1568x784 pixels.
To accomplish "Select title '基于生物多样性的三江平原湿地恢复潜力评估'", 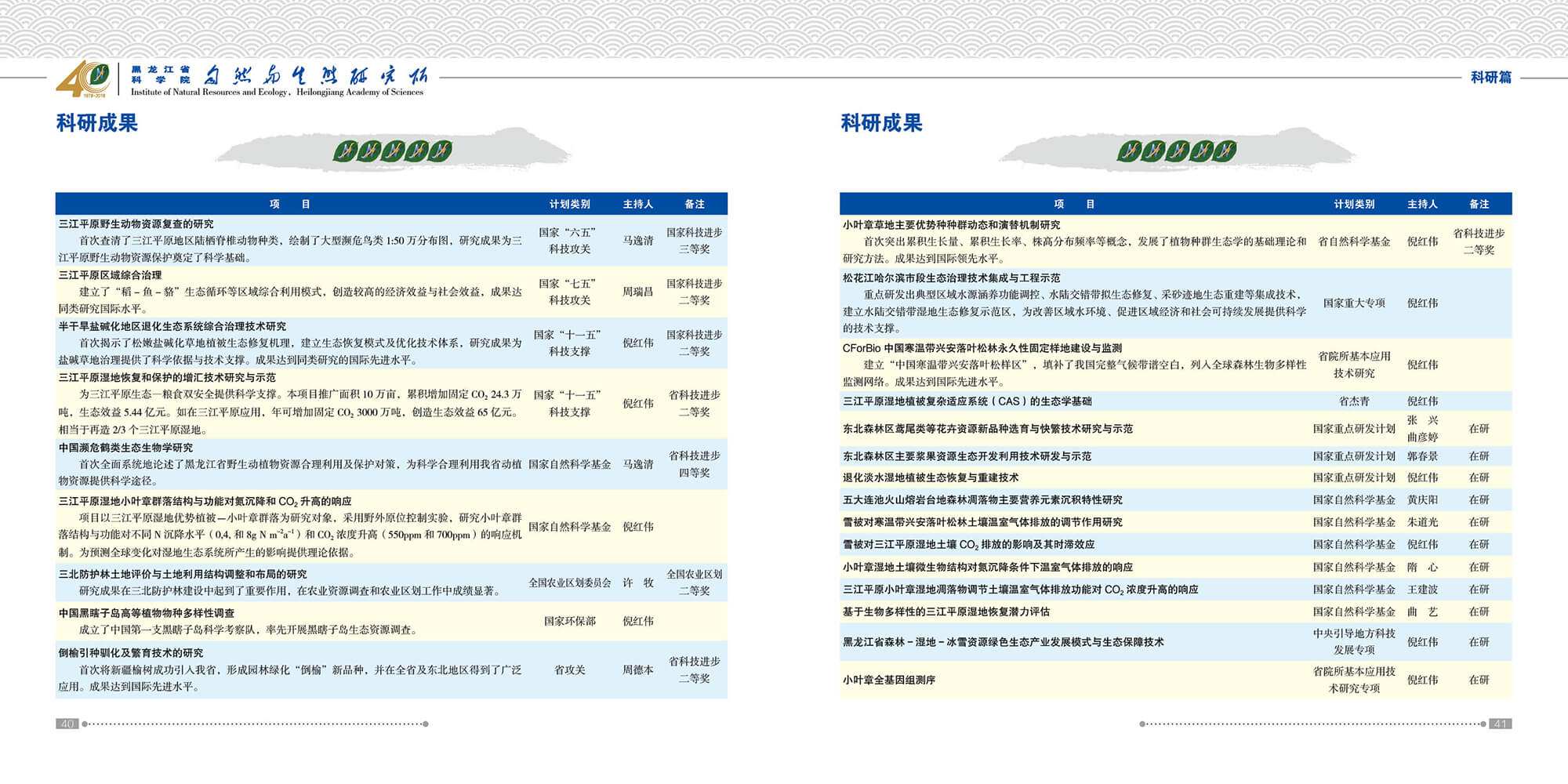I will coord(946,612).
